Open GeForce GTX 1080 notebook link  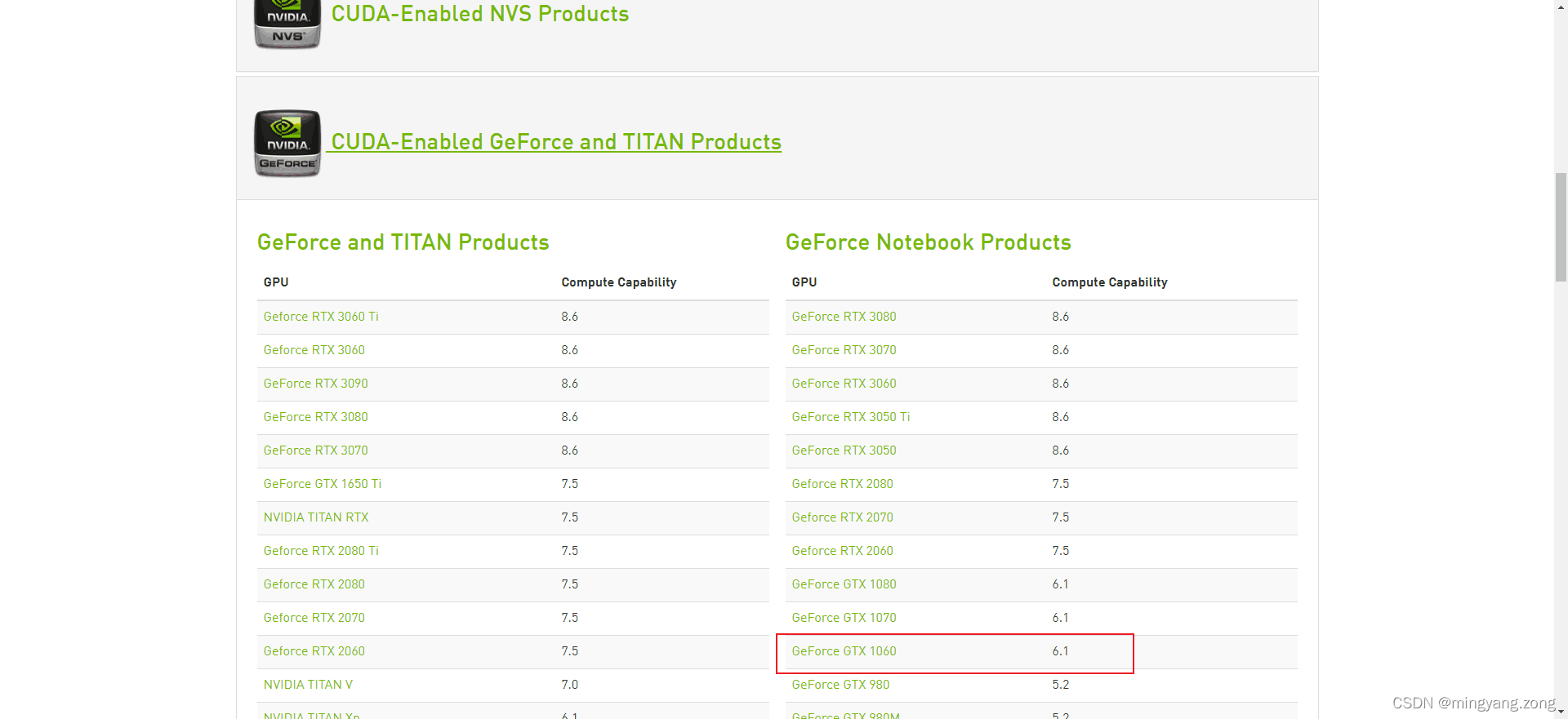pyautogui.click(x=844, y=584)
